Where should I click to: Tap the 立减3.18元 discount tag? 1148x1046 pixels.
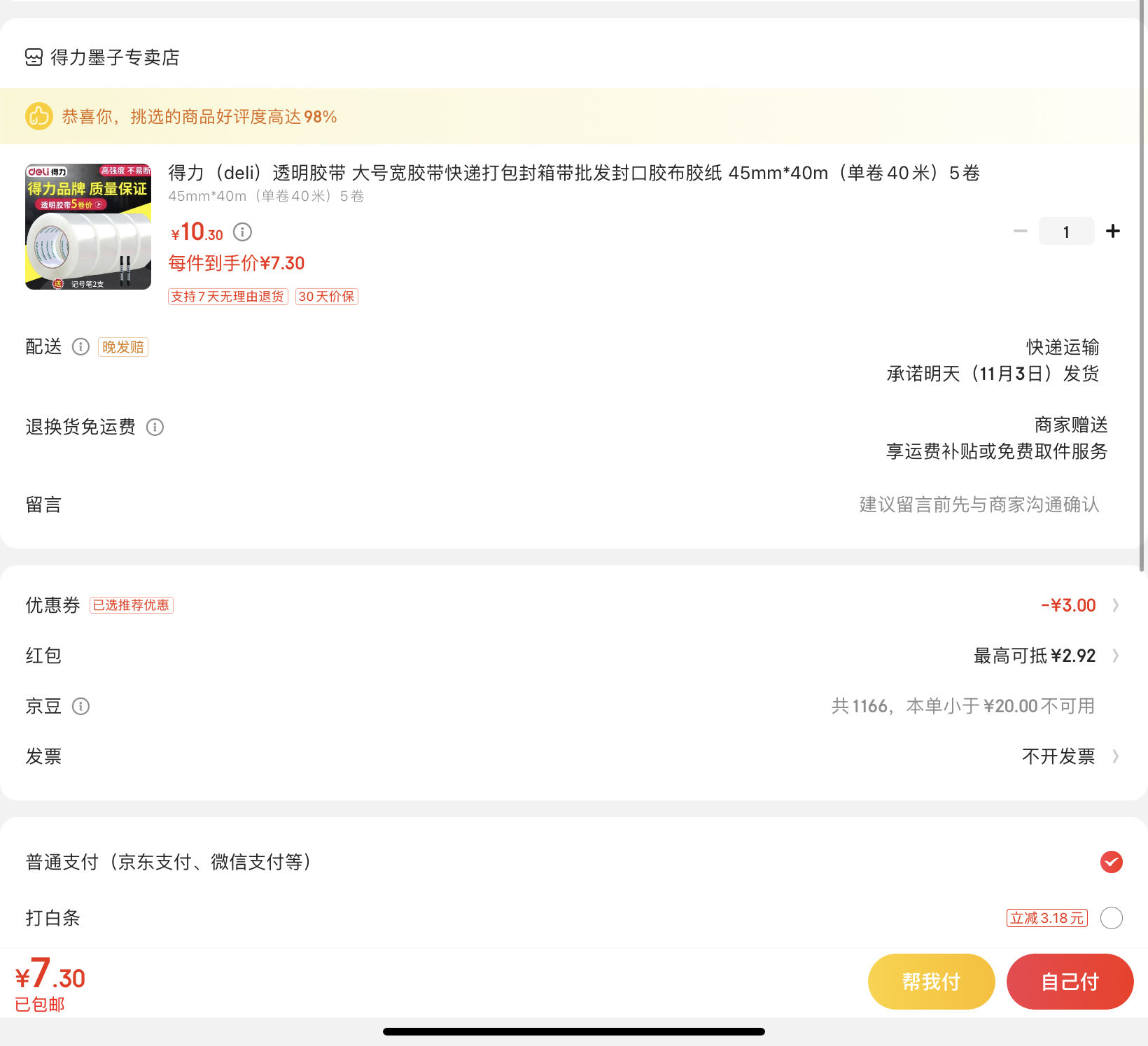pos(1047,918)
